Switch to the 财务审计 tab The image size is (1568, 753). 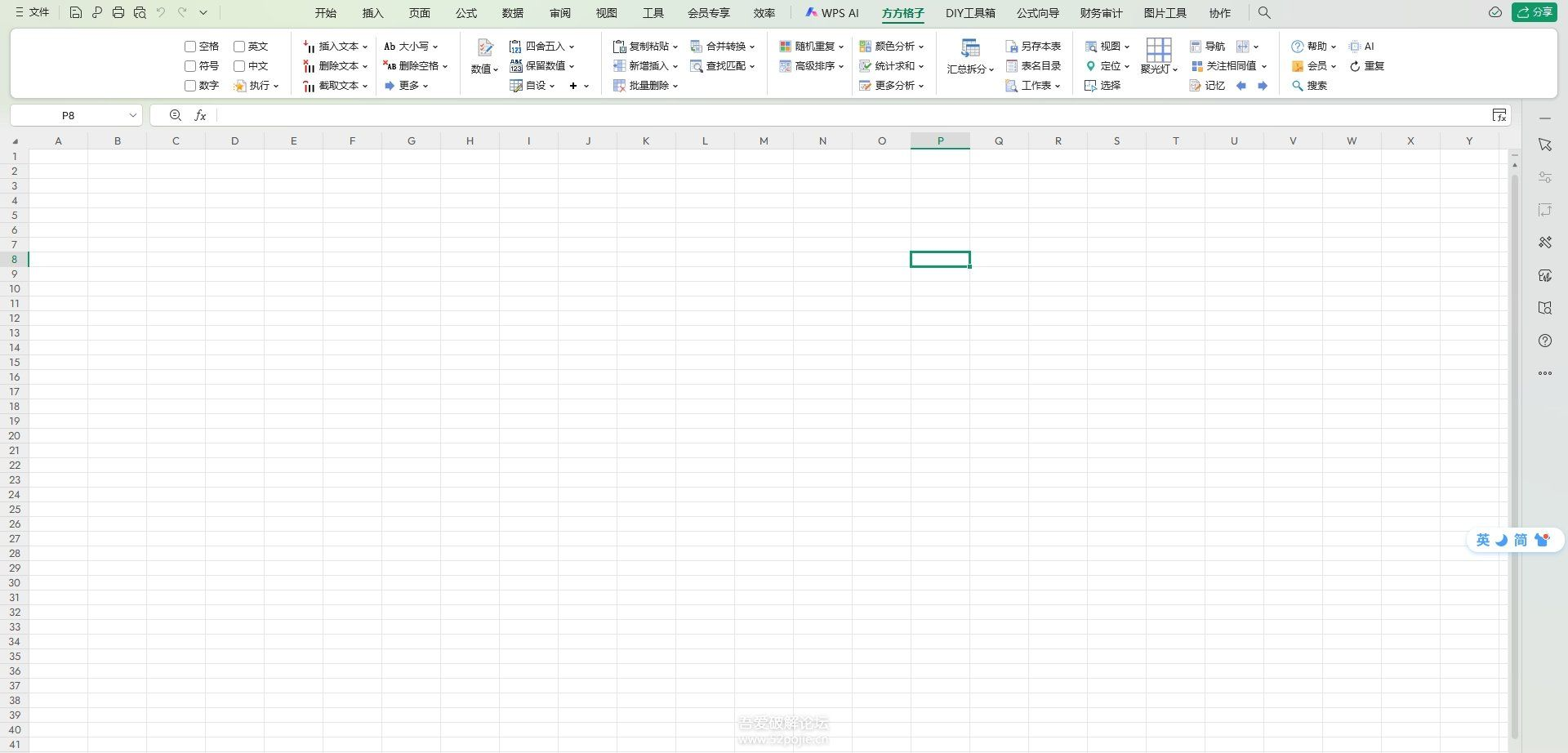click(1101, 13)
